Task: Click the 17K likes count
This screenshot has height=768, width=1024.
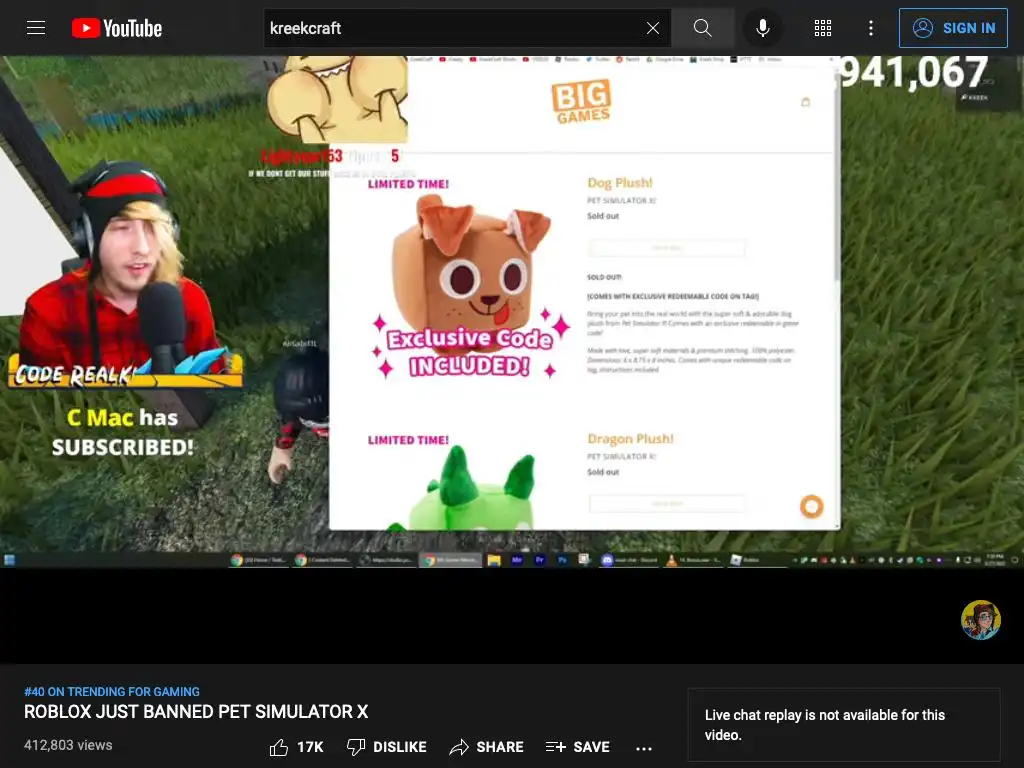Action: [x=310, y=747]
